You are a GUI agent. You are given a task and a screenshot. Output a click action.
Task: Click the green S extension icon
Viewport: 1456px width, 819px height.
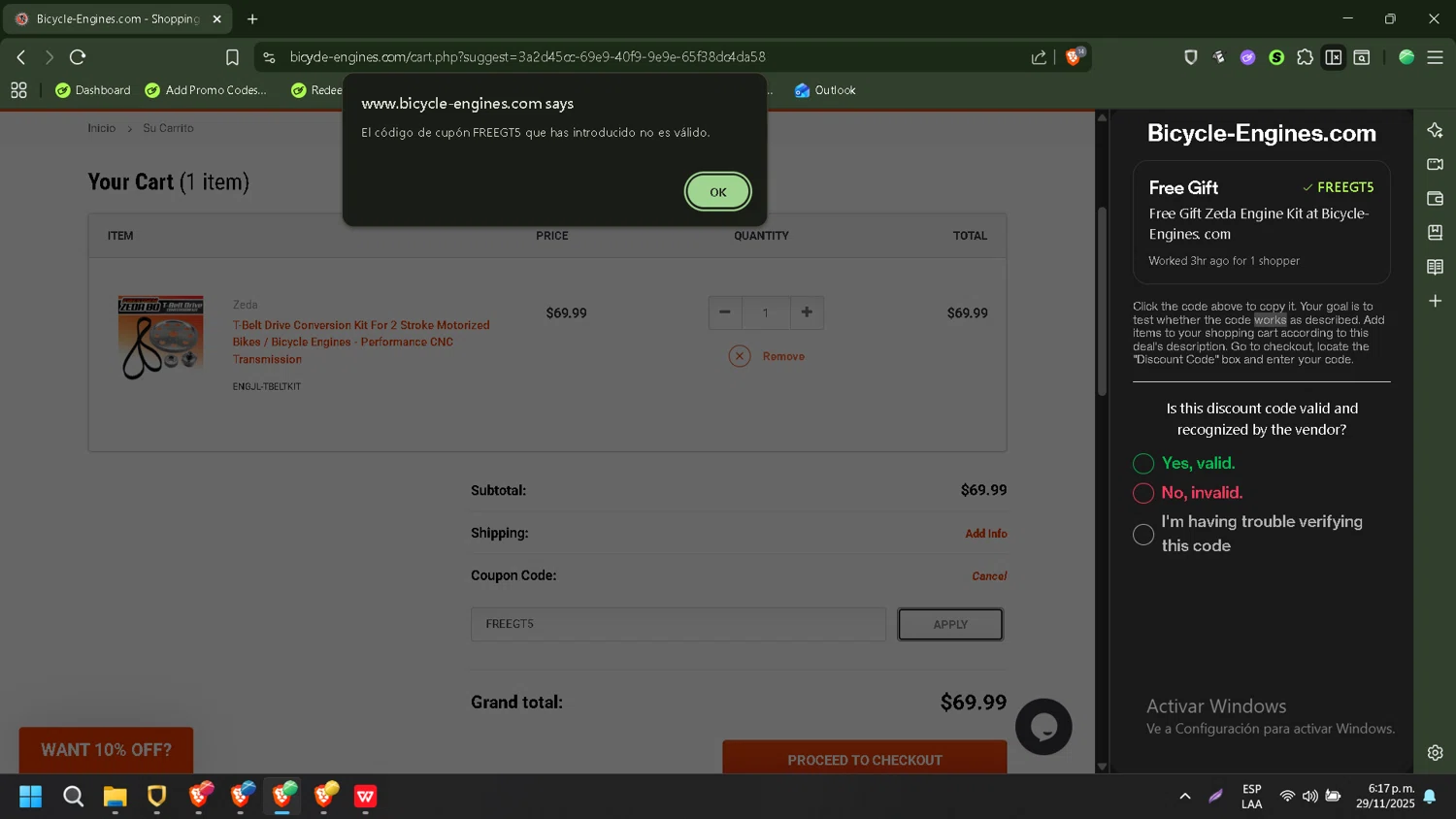(1276, 57)
